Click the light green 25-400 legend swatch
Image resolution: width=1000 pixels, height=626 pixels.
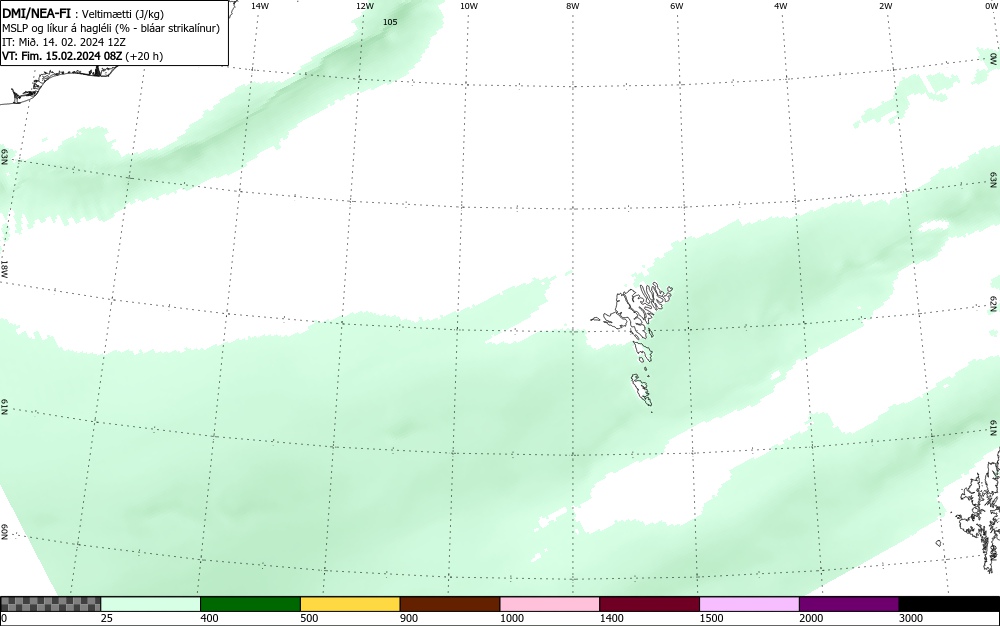[x=151, y=604]
